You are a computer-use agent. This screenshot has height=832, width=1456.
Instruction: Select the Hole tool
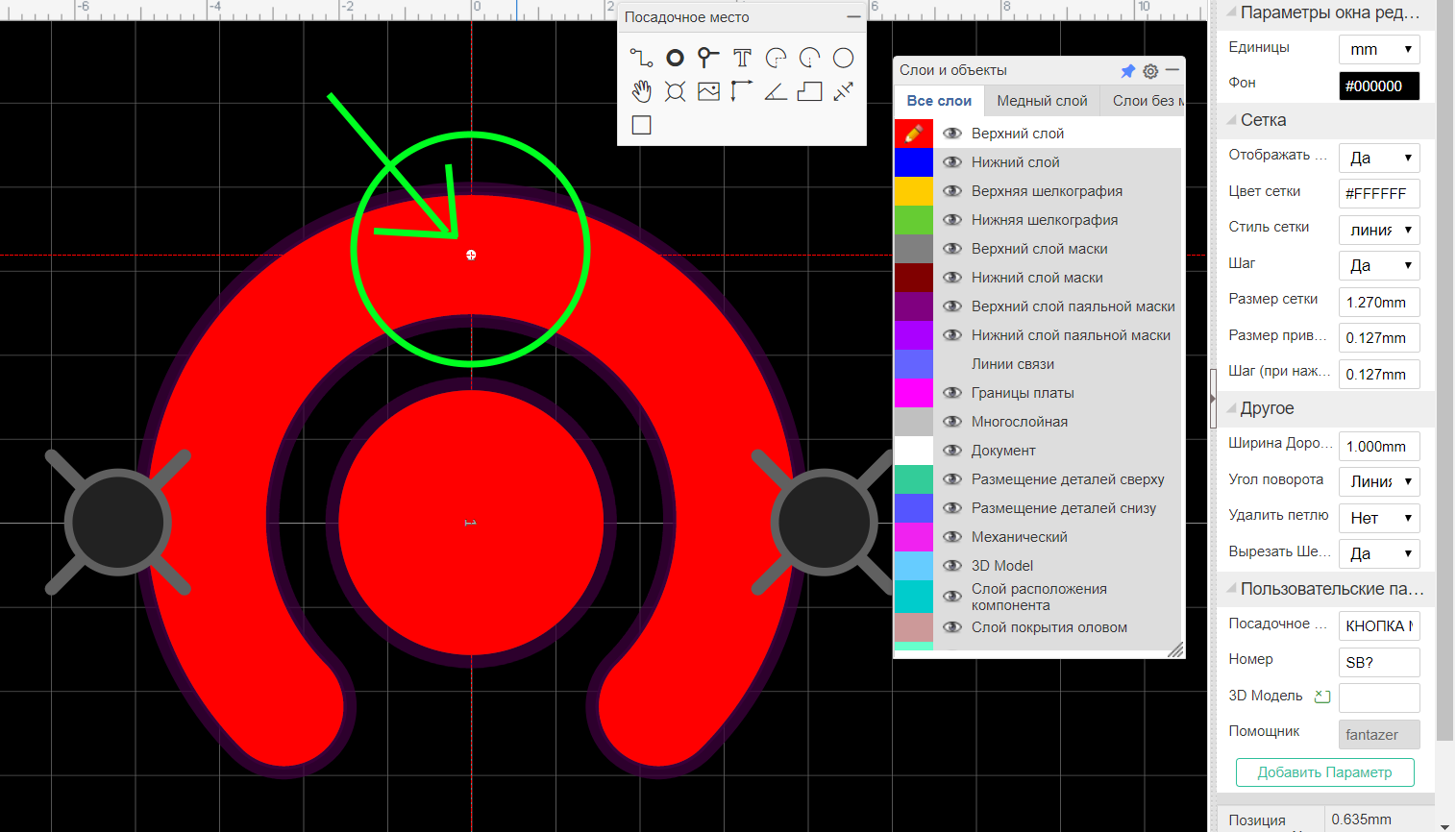pyautogui.click(x=676, y=91)
